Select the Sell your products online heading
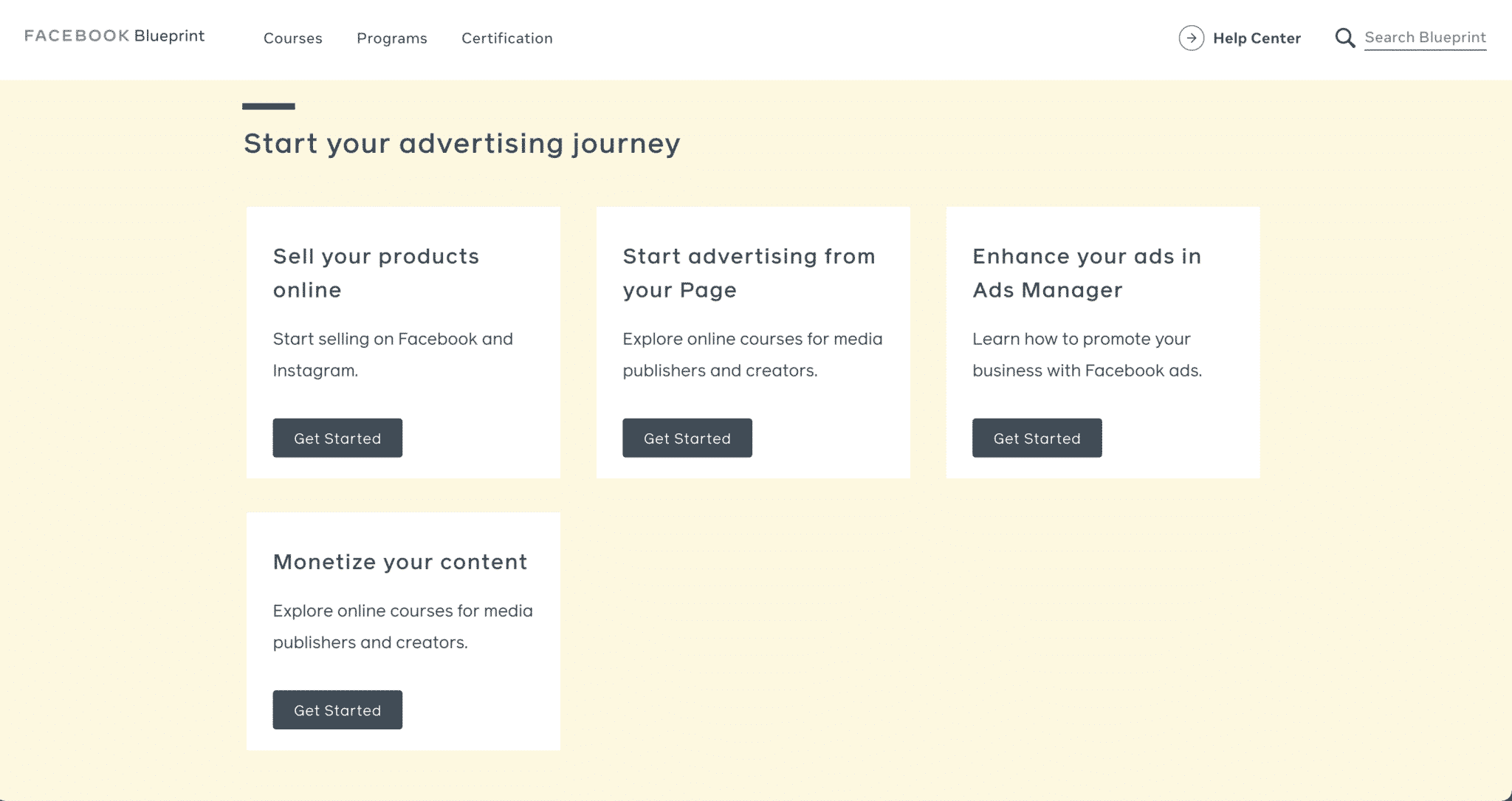The width and height of the screenshot is (1512, 801). pyautogui.click(x=376, y=272)
